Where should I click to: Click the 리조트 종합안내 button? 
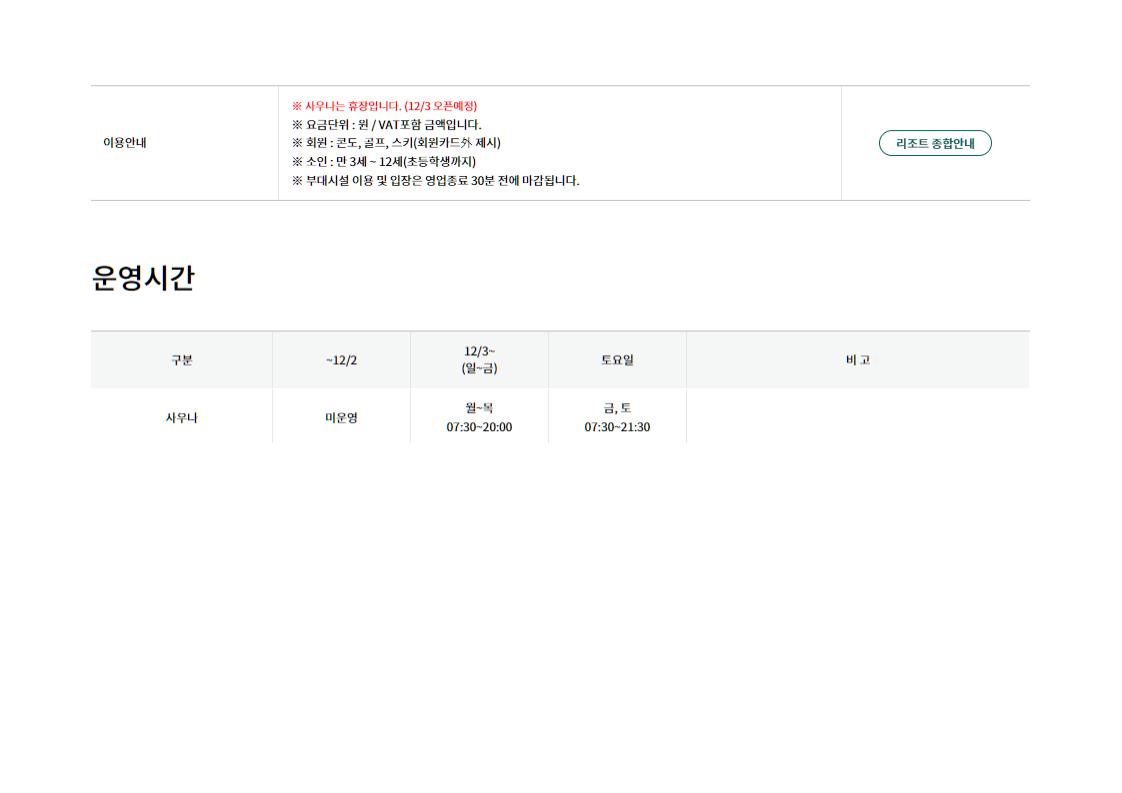934,143
